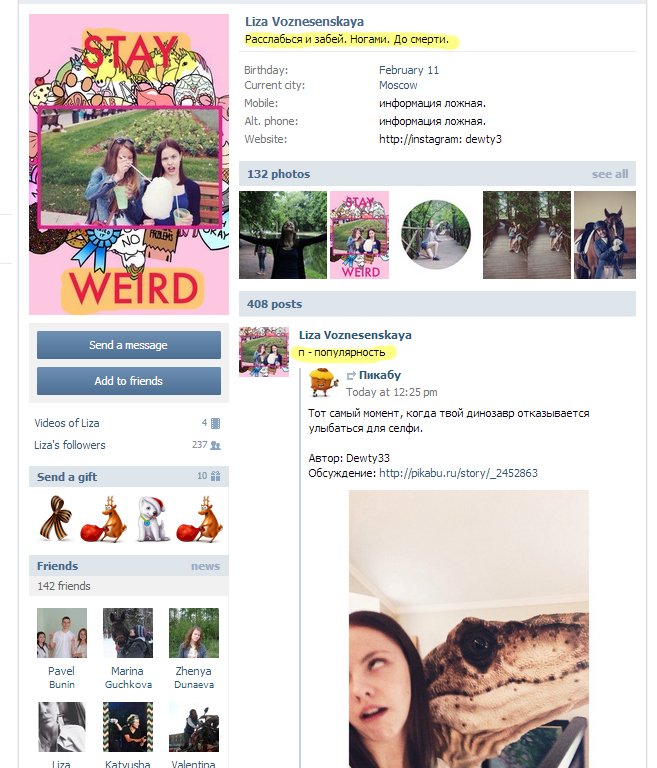
Task: Open the pikabu.ru story link
Action: coord(458,473)
